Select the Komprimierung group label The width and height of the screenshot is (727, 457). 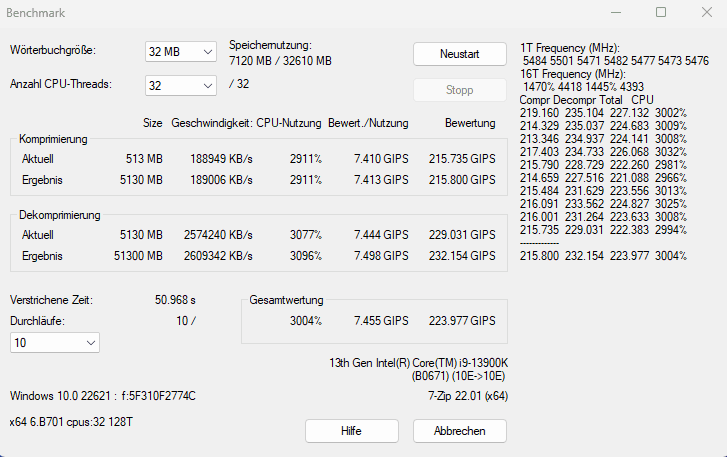pyautogui.click(x=53, y=139)
